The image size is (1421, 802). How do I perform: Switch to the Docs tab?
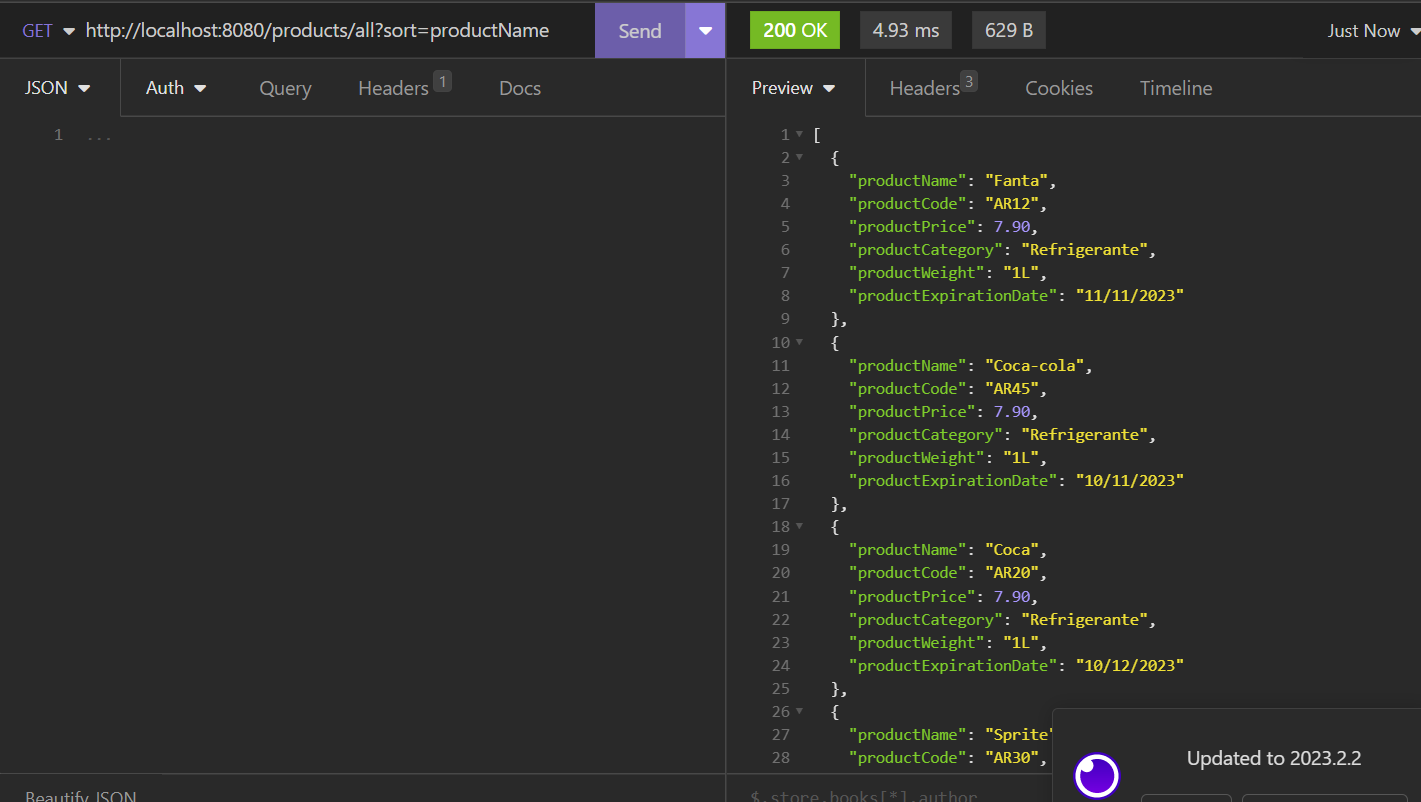[520, 88]
